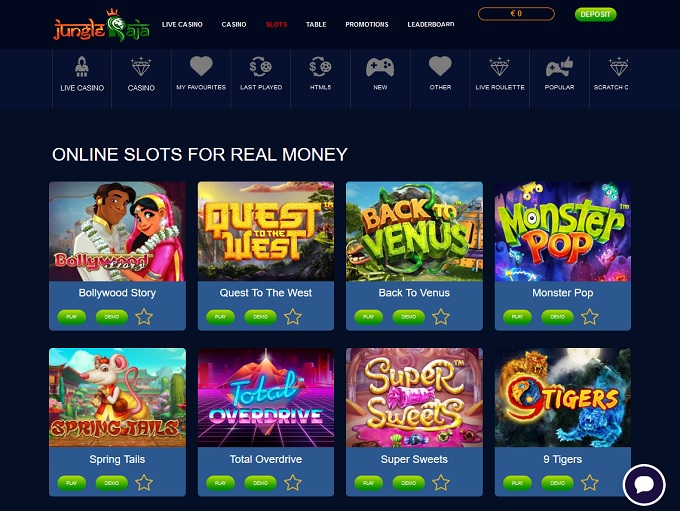The image size is (680, 511).
Task: Click Demo under Super Sweets
Action: pos(409,483)
